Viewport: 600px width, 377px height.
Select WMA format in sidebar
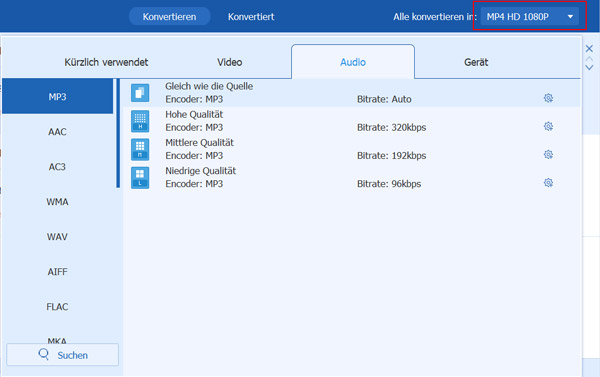click(x=57, y=202)
